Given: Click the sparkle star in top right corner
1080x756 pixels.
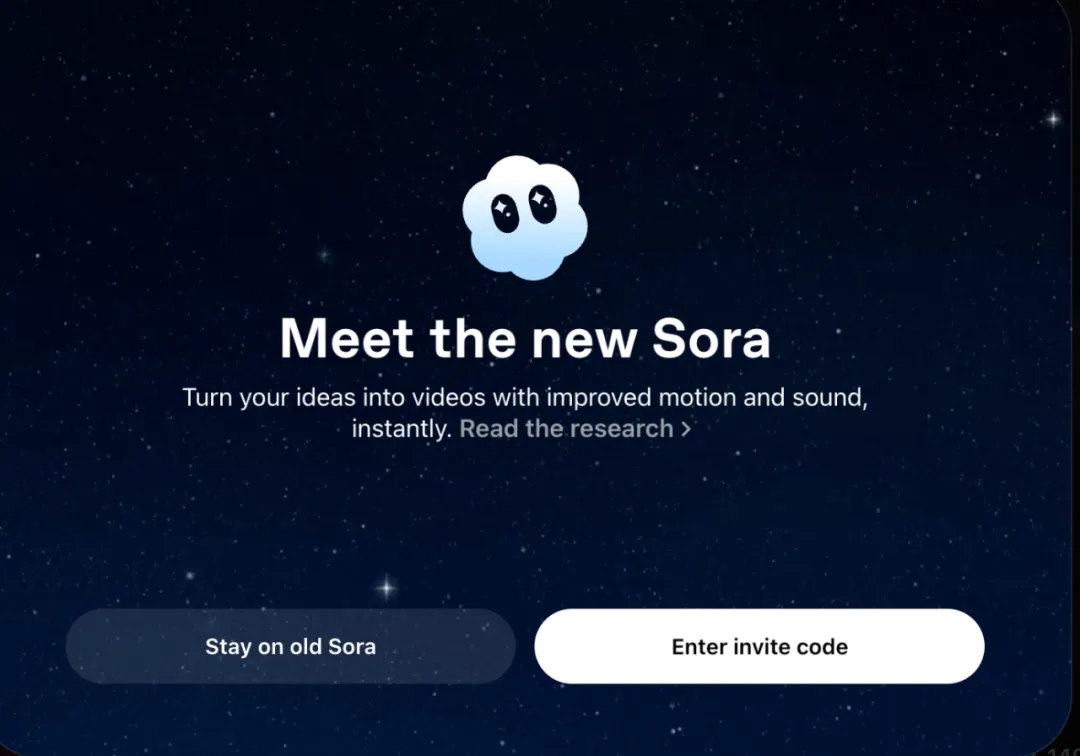Looking at the screenshot, I should pyautogui.click(x=1053, y=119).
